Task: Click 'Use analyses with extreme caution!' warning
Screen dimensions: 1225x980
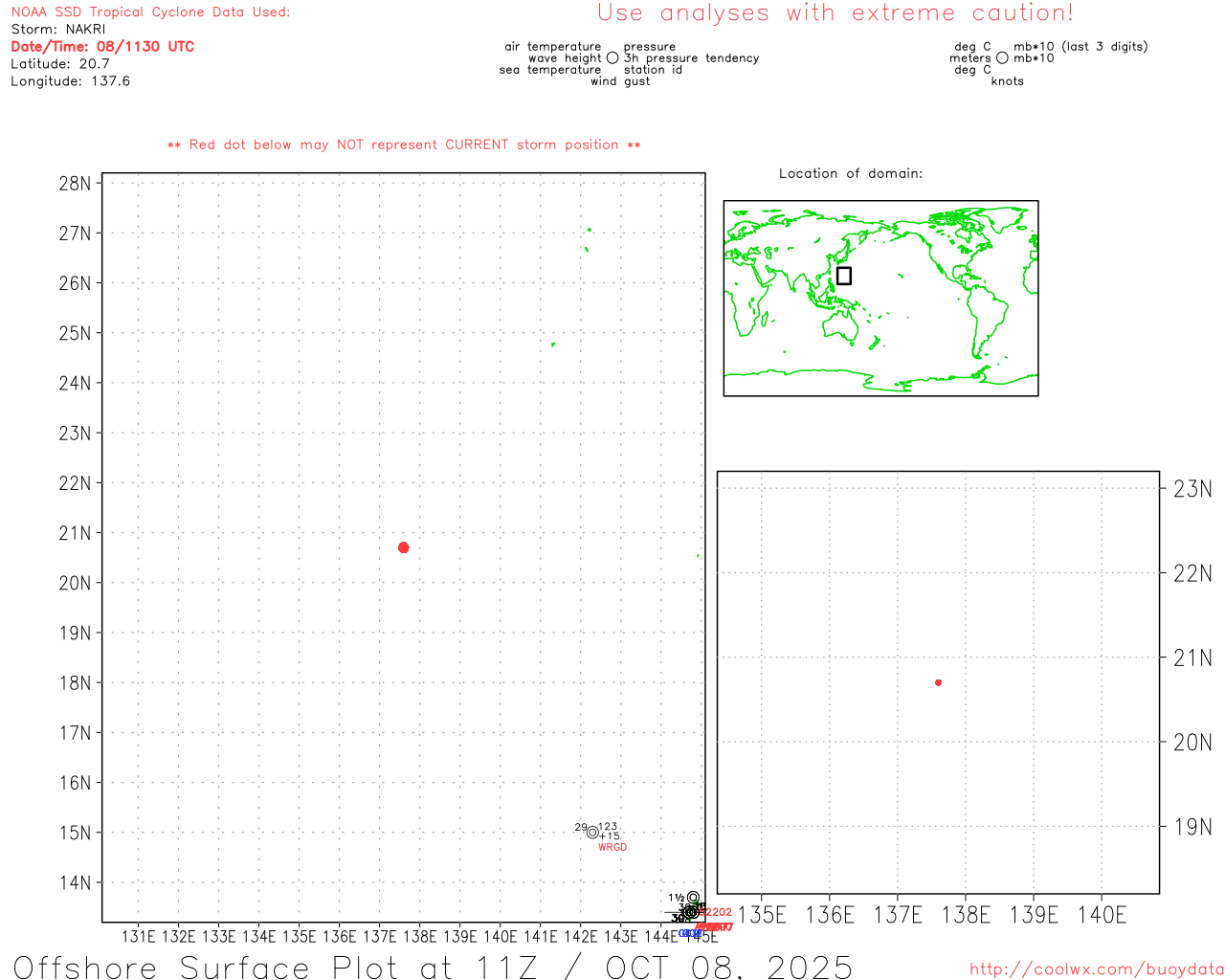Action: 835,13
